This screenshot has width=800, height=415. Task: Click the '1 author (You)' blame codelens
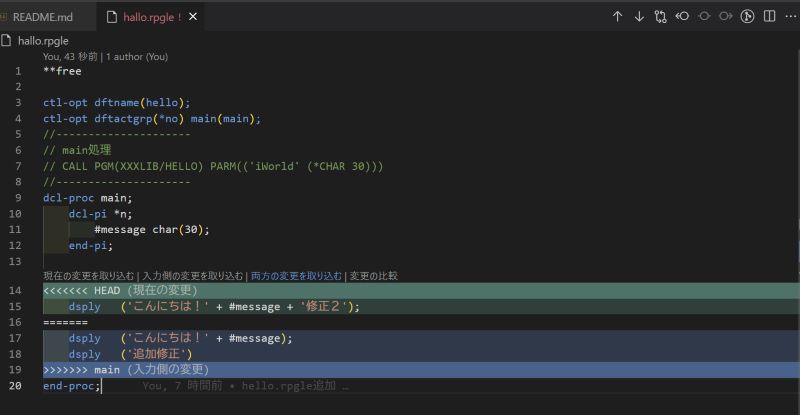137,57
